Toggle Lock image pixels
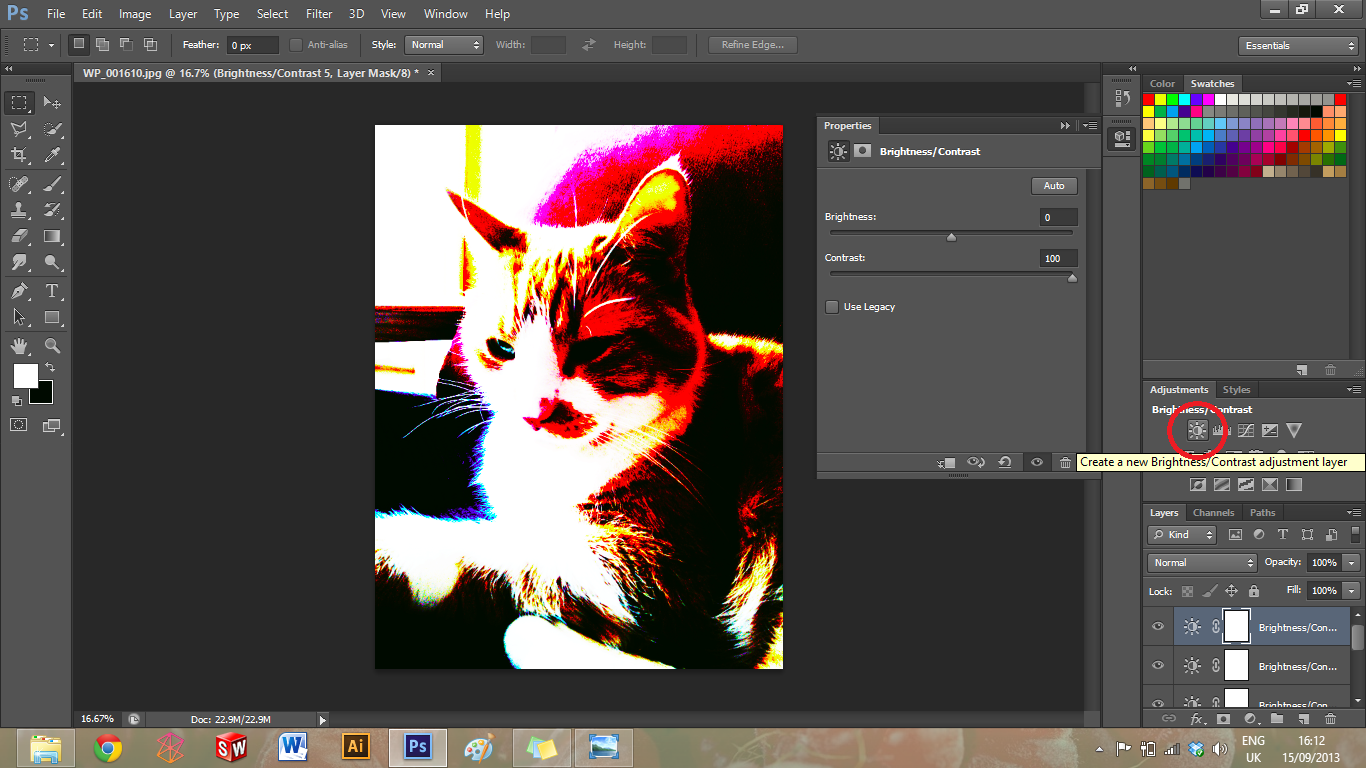 tap(1210, 591)
